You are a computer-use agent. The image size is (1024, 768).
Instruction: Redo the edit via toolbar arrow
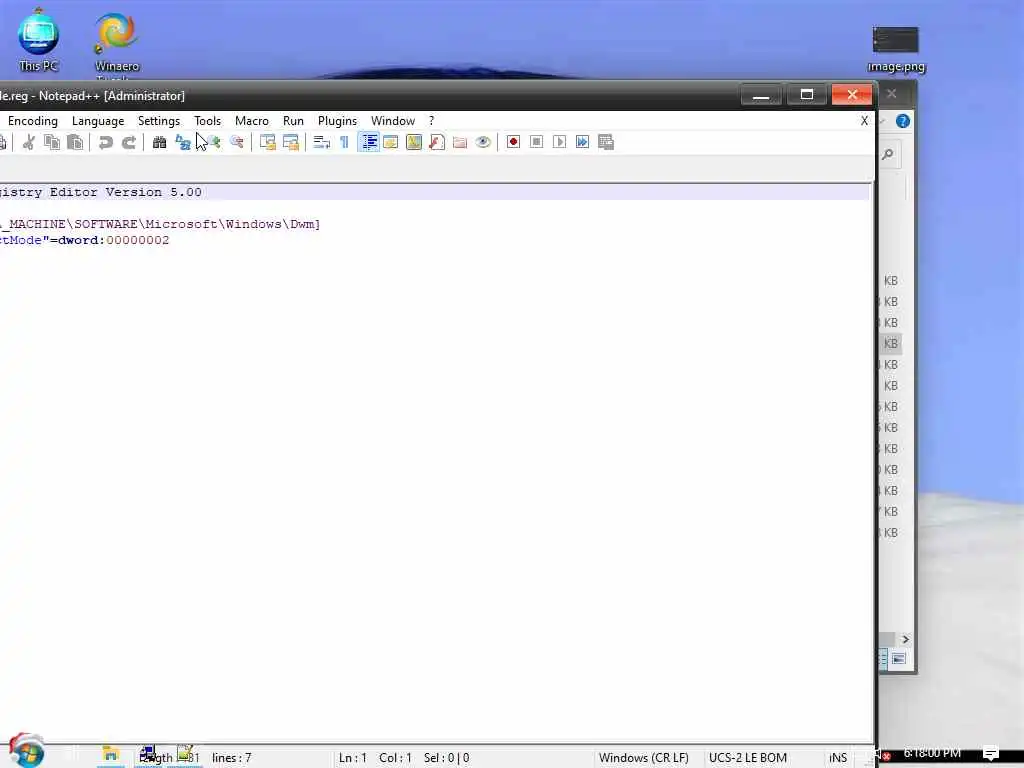coord(129,142)
